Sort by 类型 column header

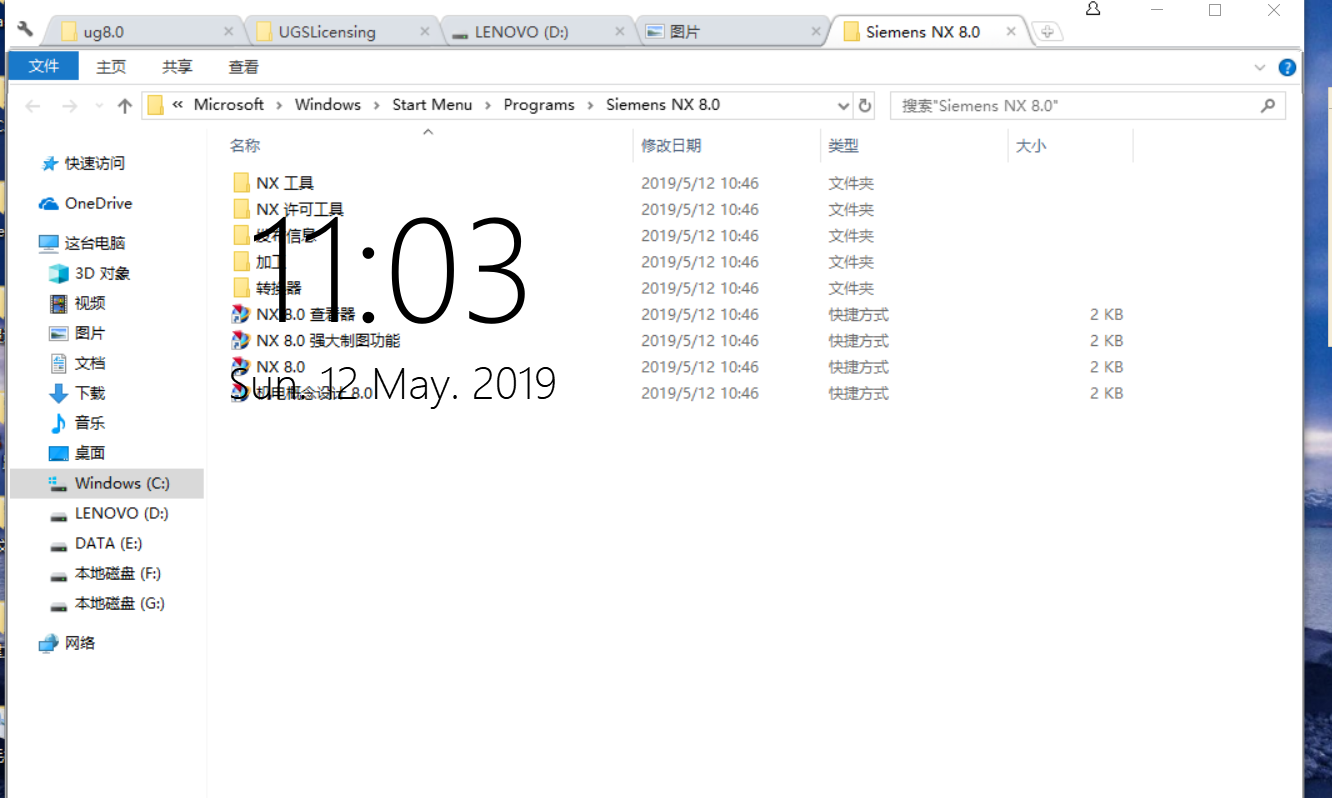(x=843, y=145)
